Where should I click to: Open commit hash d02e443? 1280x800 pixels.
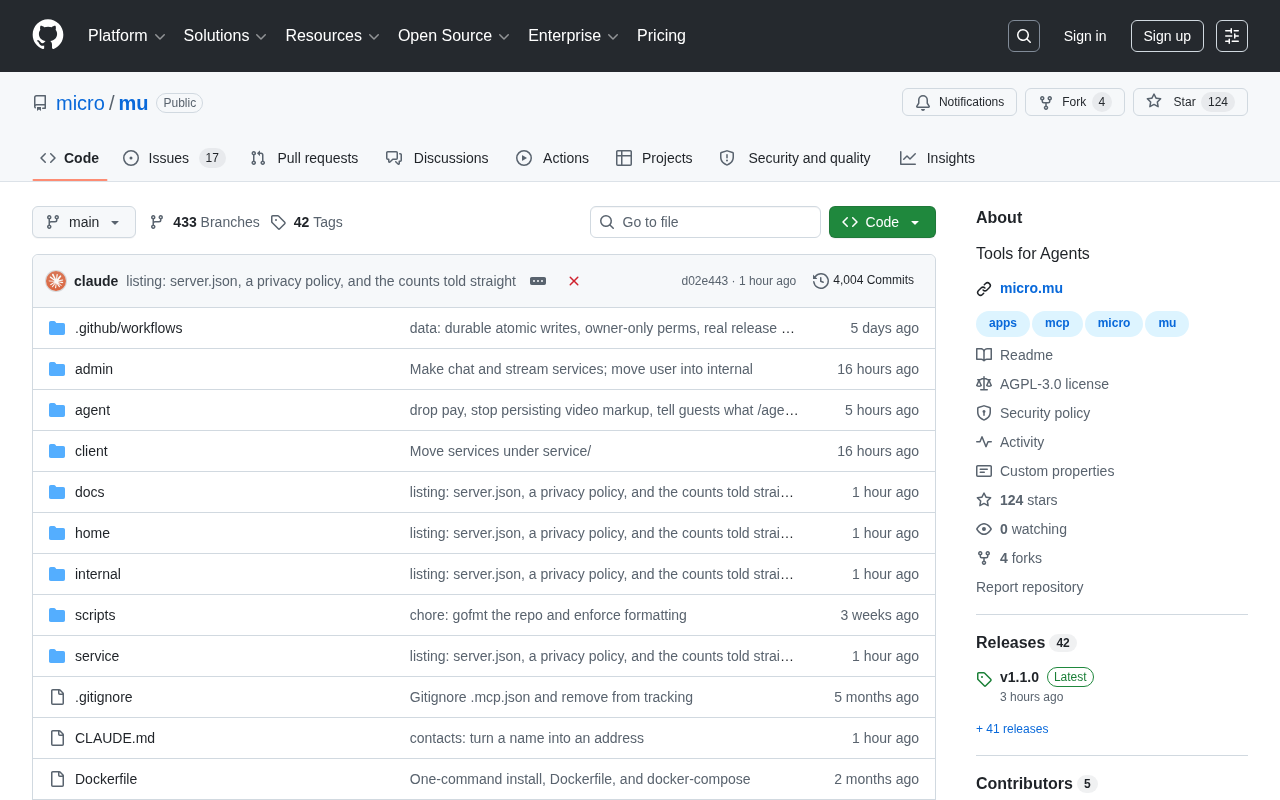(x=705, y=281)
